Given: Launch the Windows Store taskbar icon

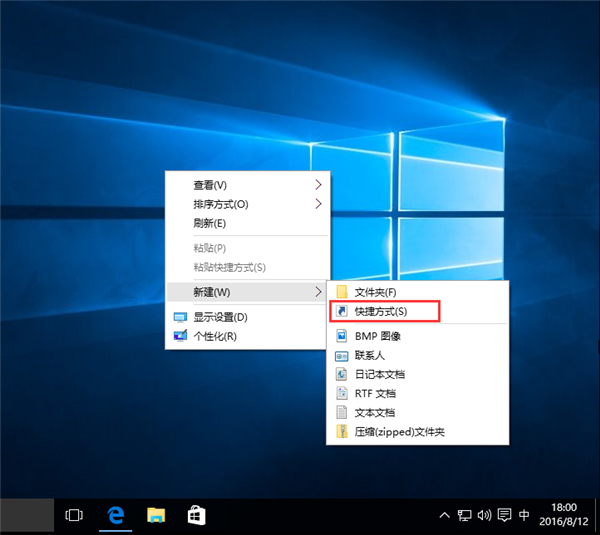Looking at the screenshot, I should tap(197, 515).
